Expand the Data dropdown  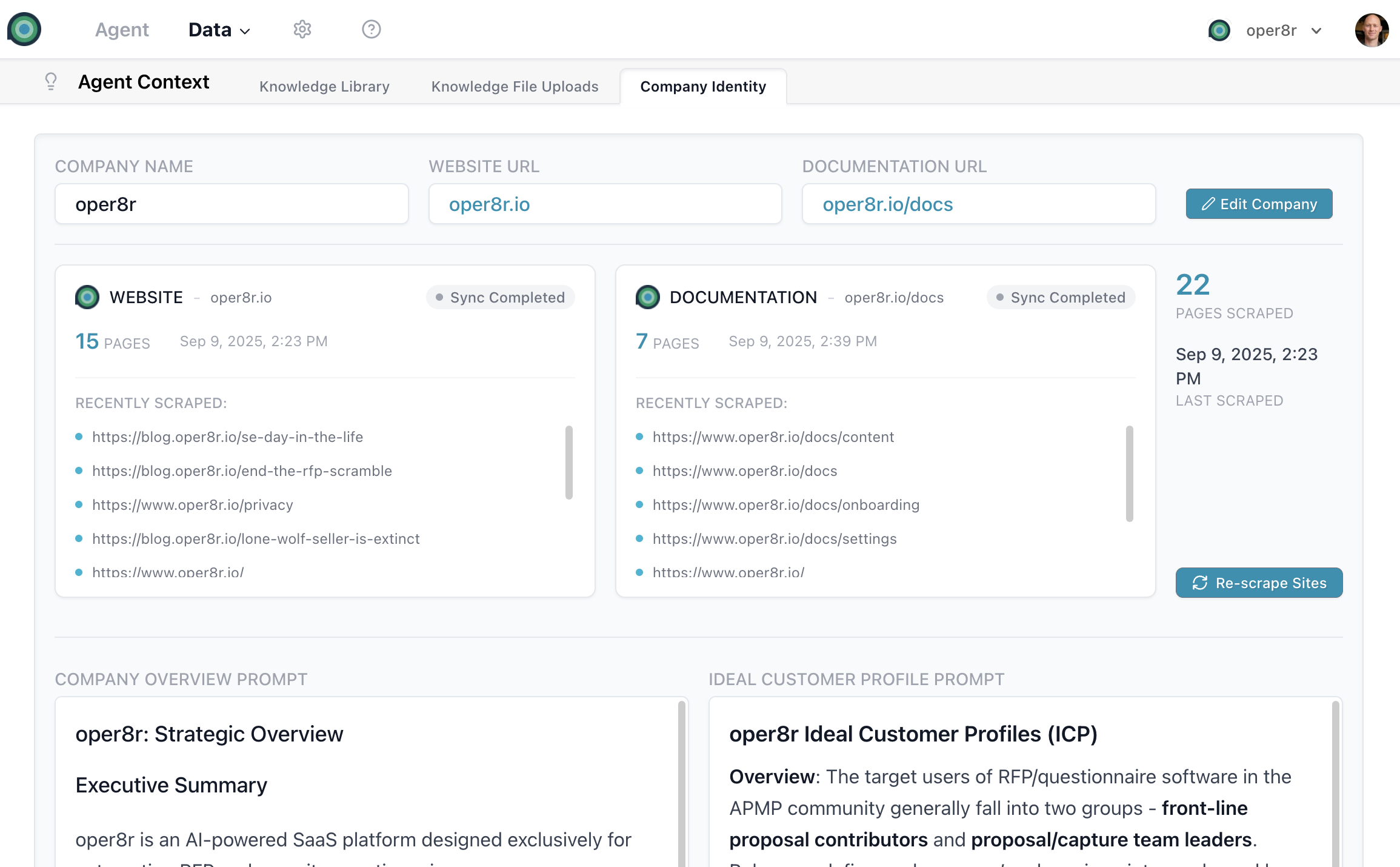pos(219,29)
